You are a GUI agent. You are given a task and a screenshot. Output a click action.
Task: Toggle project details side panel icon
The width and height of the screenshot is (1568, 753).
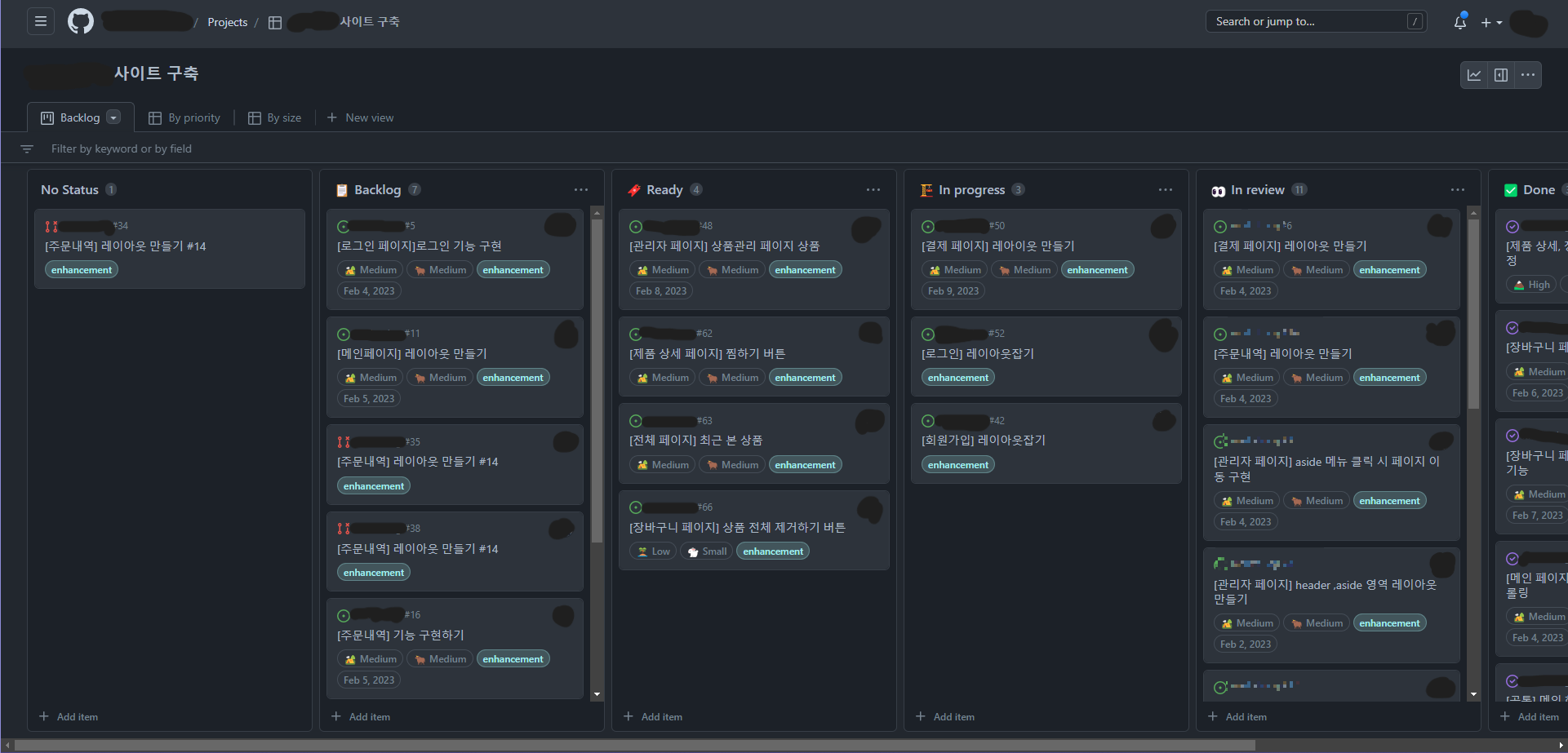click(1501, 75)
